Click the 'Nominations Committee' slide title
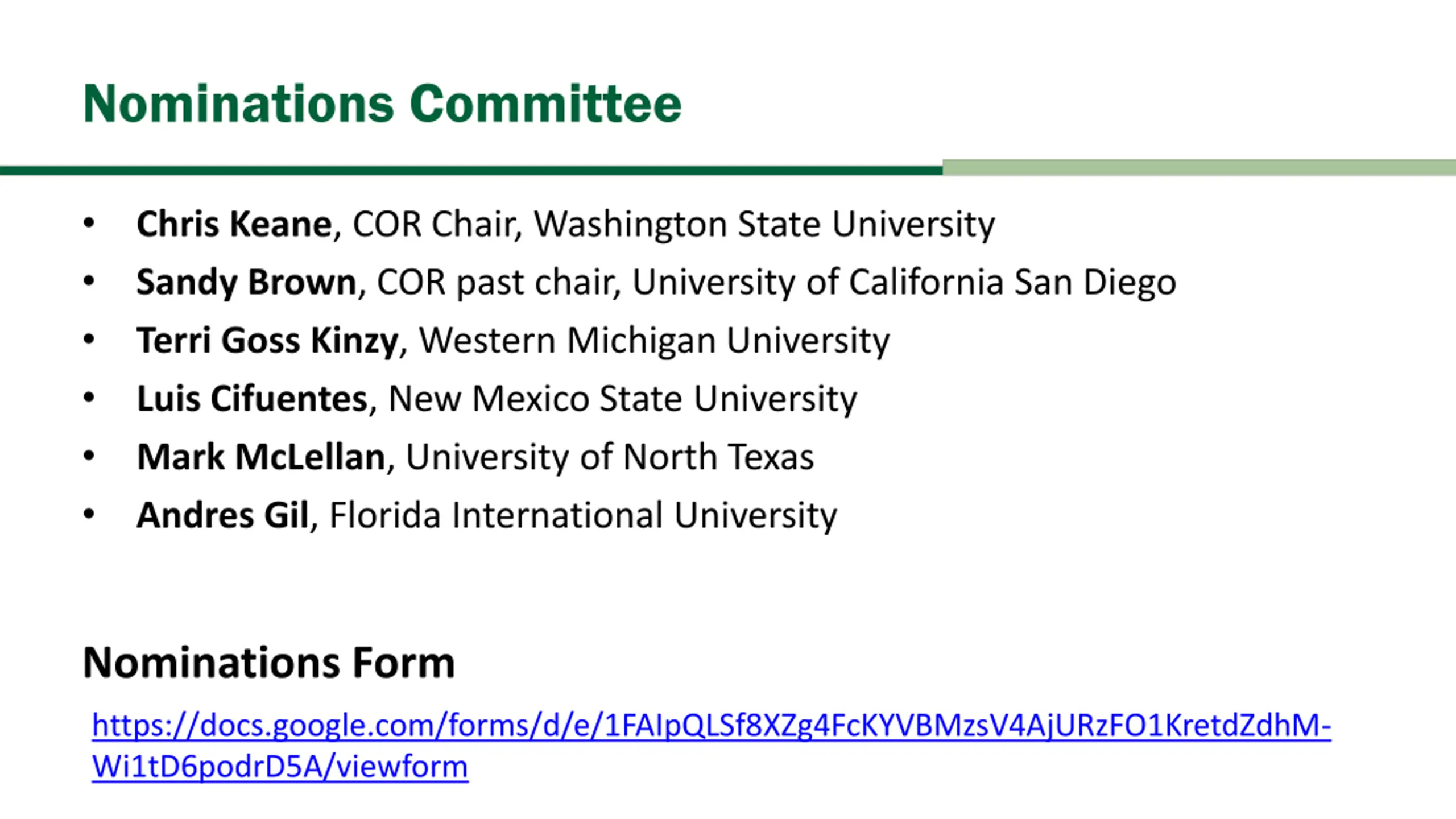The width and height of the screenshot is (1456, 819). (382, 104)
